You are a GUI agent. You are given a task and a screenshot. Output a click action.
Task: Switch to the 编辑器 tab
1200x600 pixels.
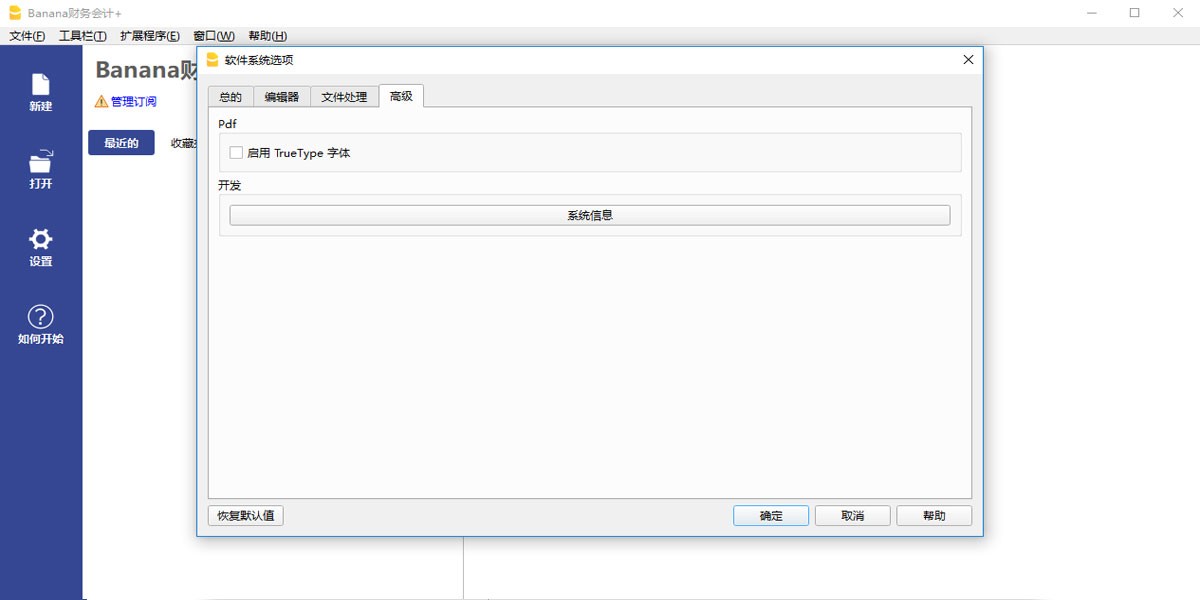(x=281, y=97)
